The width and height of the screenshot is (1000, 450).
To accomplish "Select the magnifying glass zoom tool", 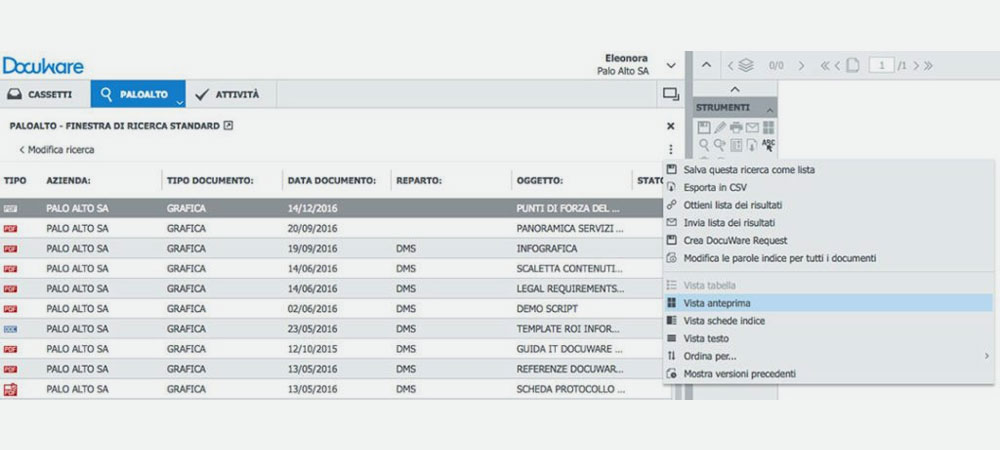I will (704, 145).
